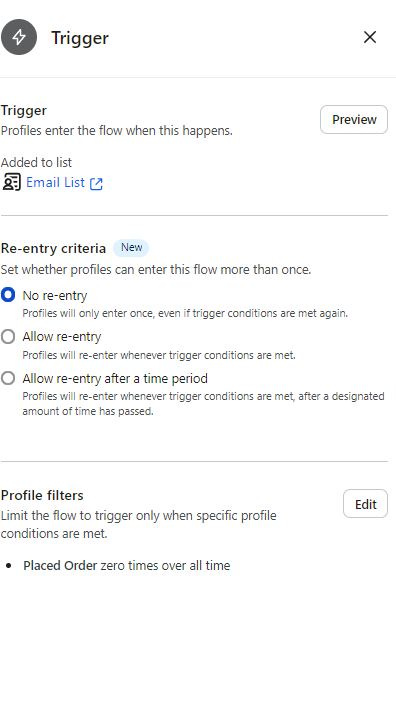Select the No re-entry radio button
396x720 pixels.
point(8,295)
